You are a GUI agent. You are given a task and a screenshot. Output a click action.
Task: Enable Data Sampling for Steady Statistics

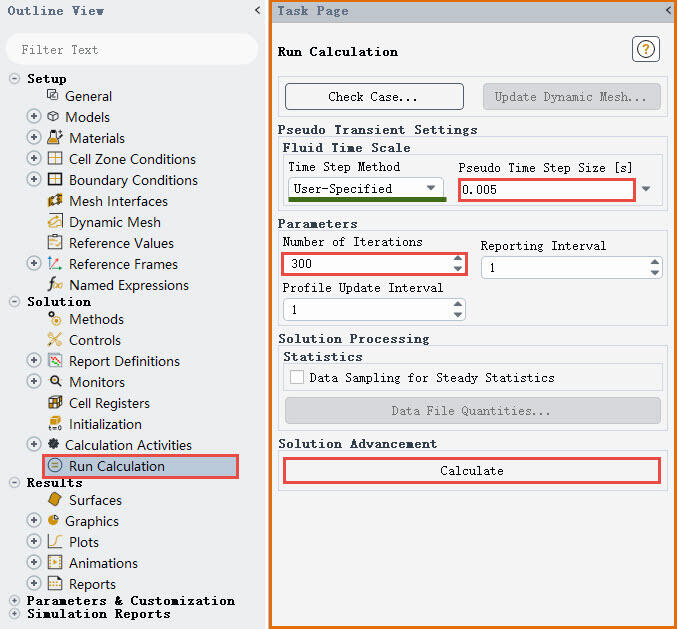[297, 378]
